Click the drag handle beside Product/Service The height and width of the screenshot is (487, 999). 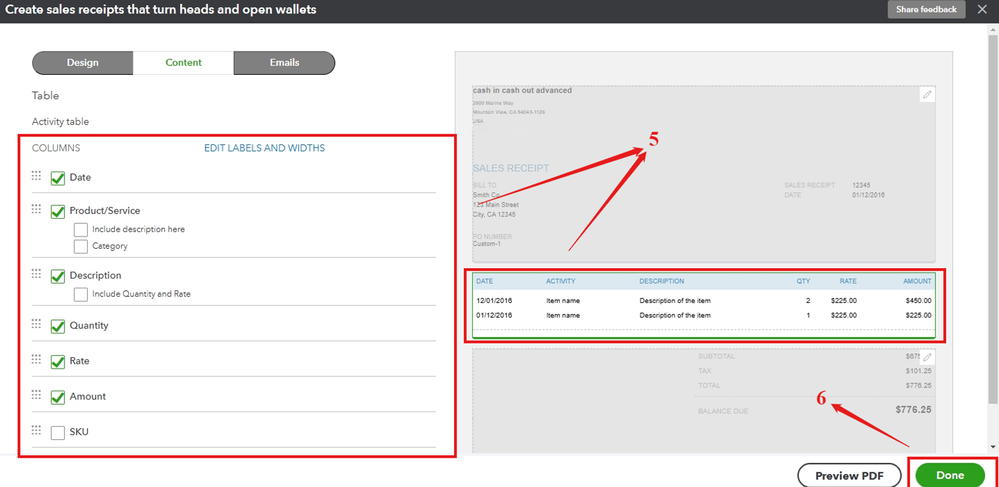36,208
